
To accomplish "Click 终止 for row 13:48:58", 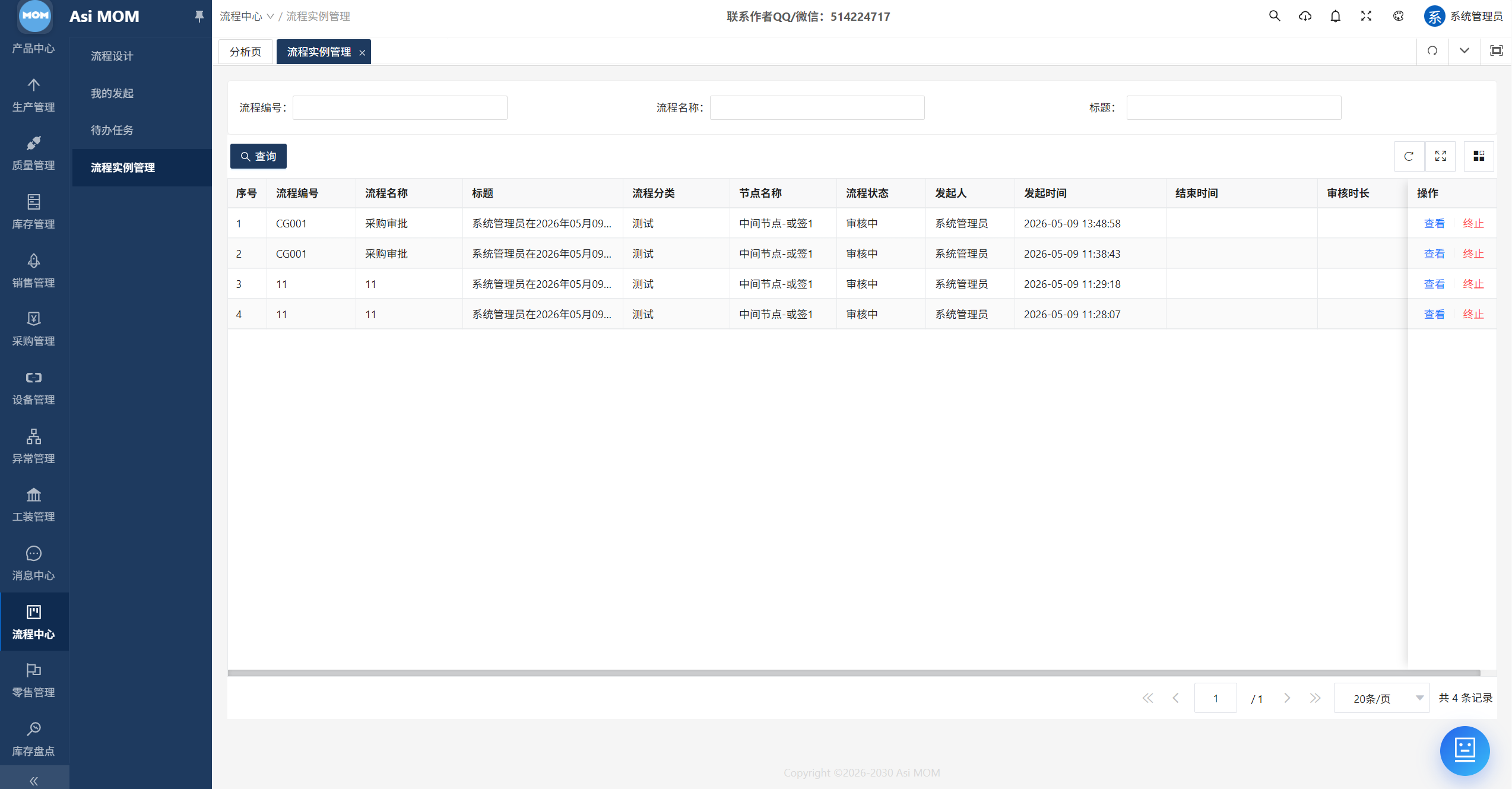I will tap(1473, 223).
